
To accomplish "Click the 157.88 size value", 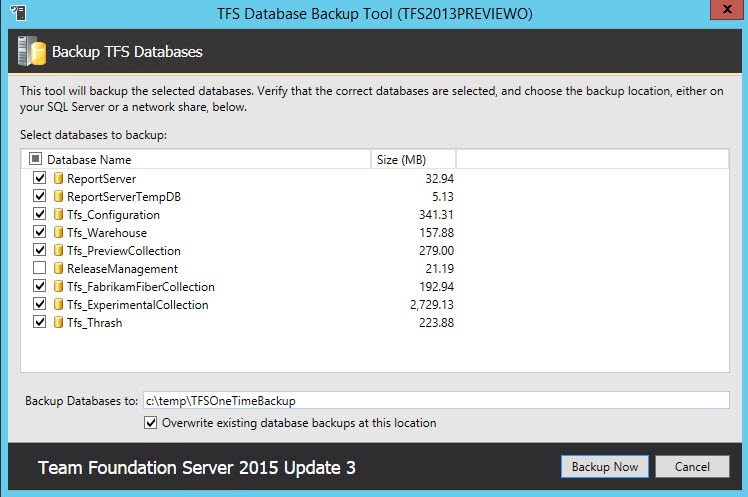I will (436, 233).
